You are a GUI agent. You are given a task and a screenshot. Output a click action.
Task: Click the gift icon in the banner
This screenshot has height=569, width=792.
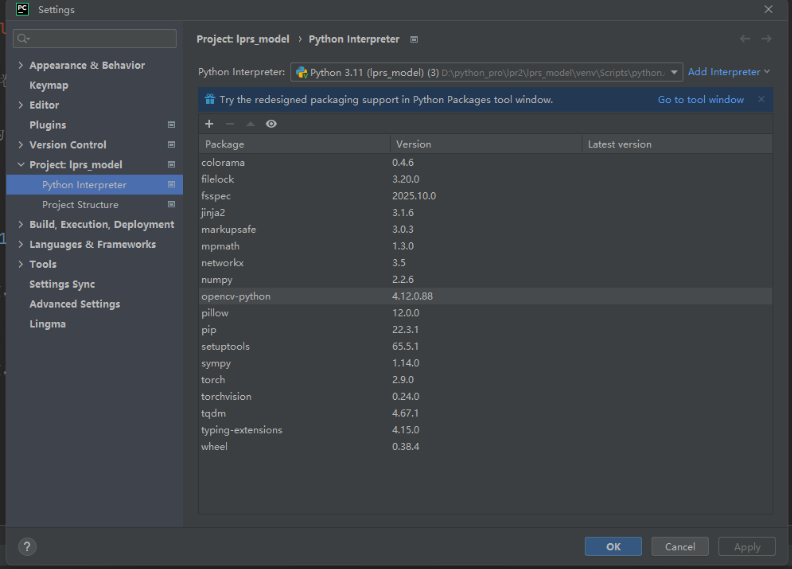click(210, 99)
